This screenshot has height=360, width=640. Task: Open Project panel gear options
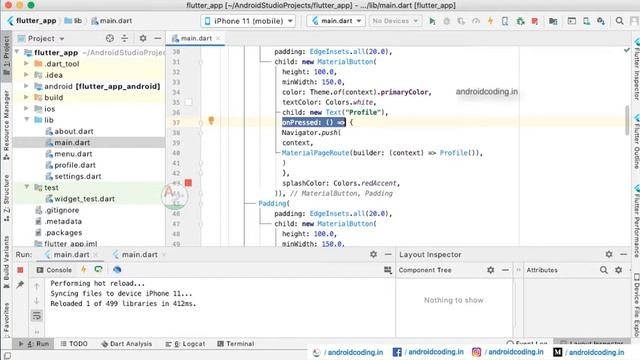[x=142, y=38]
